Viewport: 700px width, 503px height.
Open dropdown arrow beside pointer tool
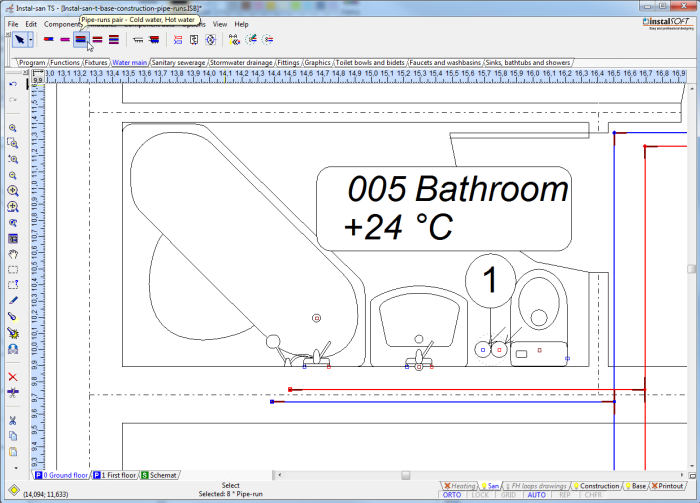click(x=32, y=40)
